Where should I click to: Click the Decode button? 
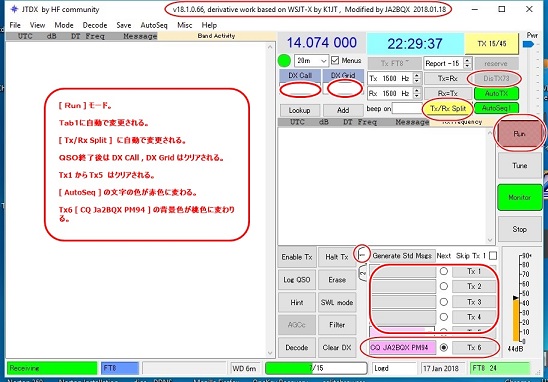(x=297, y=347)
